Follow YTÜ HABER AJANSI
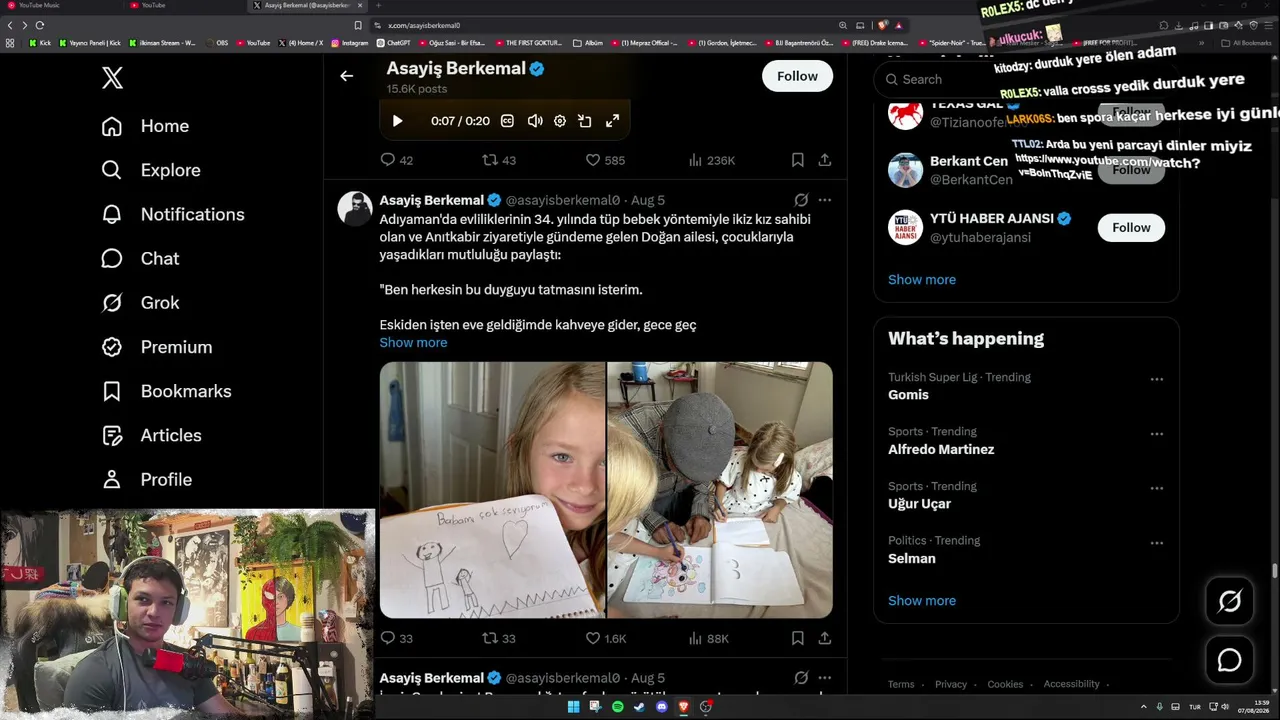Viewport: 1280px width, 720px height. [1131, 227]
